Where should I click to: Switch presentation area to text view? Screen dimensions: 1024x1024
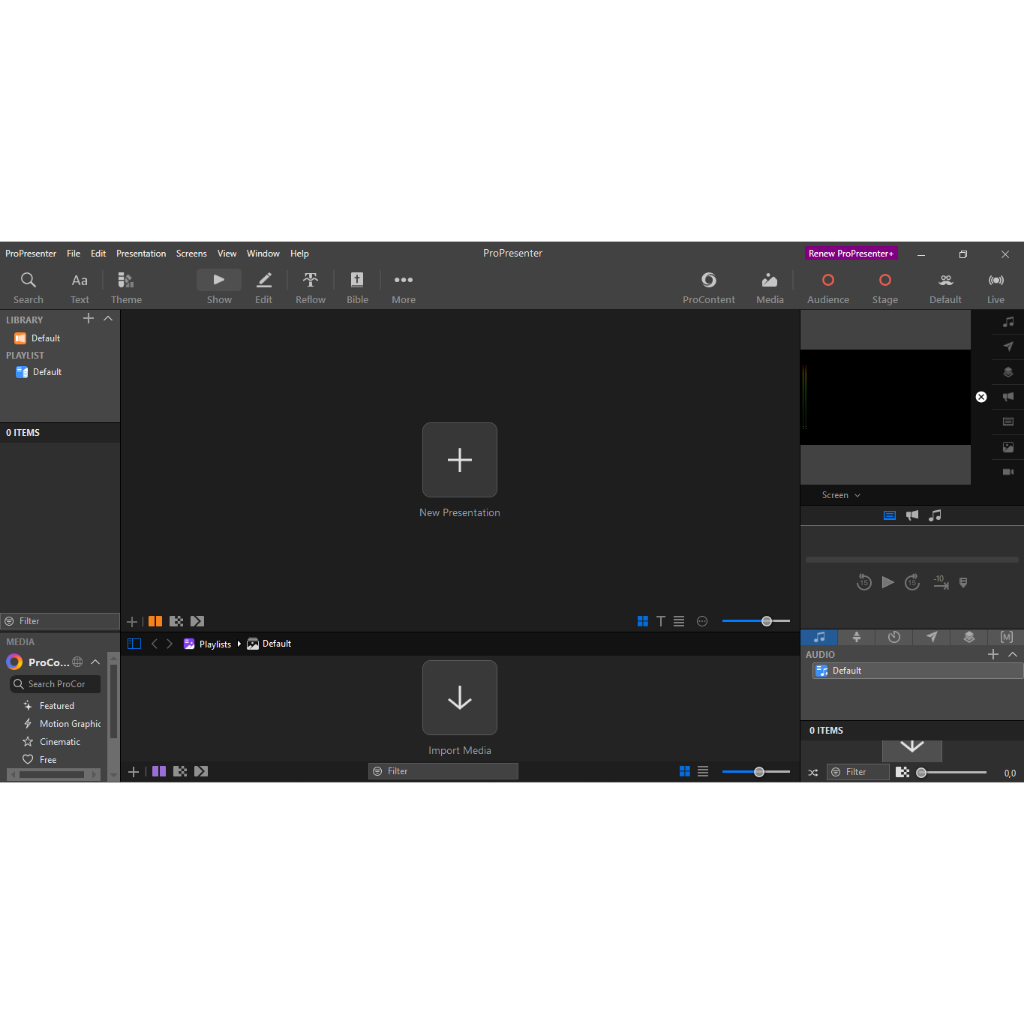[661, 622]
